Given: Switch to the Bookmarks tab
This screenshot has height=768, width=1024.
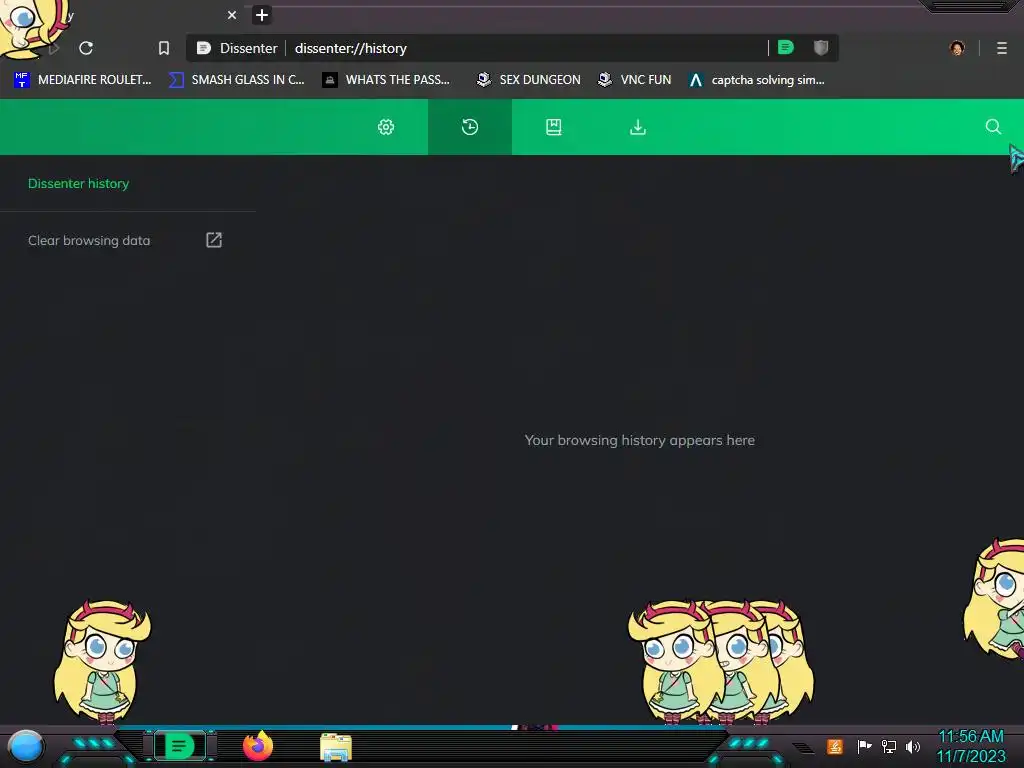Looking at the screenshot, I should 554,127.
